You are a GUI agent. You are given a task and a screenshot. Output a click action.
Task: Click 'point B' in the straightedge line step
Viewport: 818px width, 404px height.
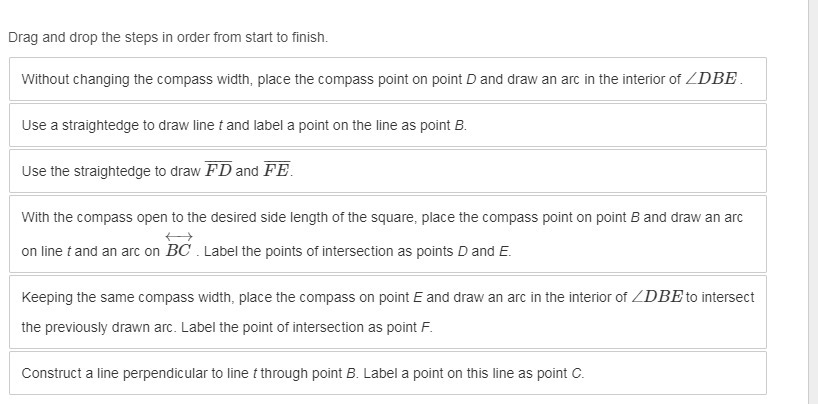[x=443, y=125]
